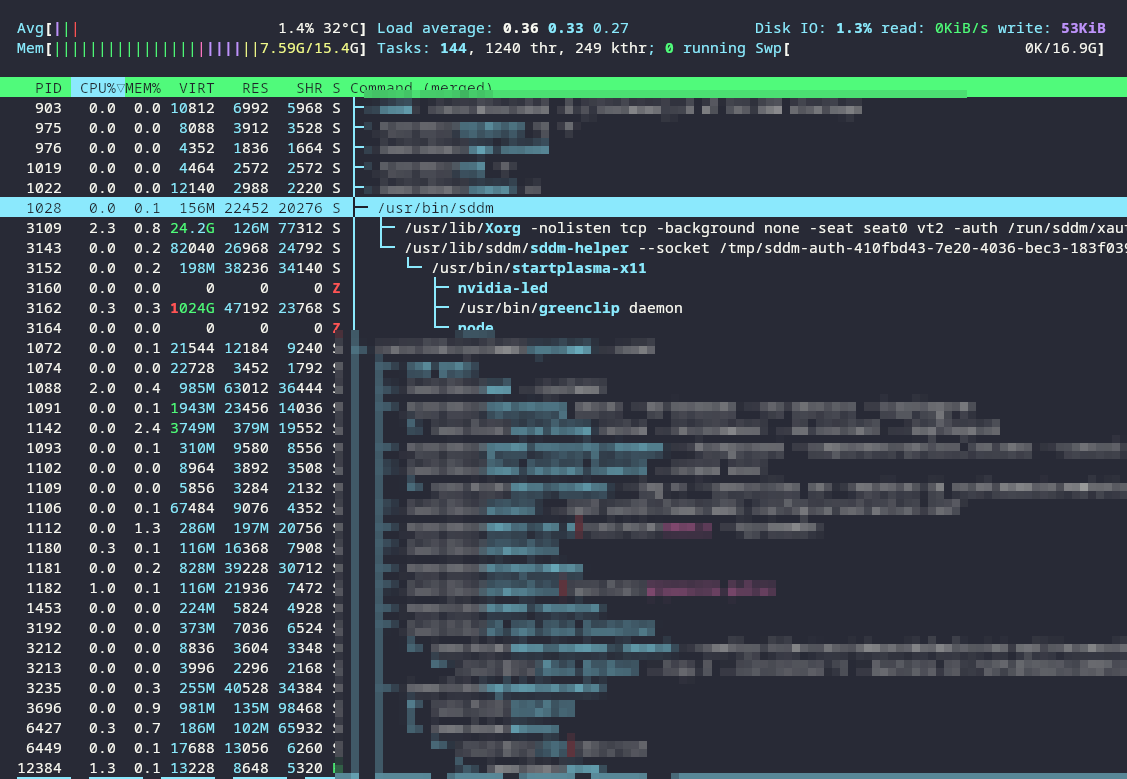
Task: Click PID 1088 row
Action: pyautogui.click(x=564, y=388)
